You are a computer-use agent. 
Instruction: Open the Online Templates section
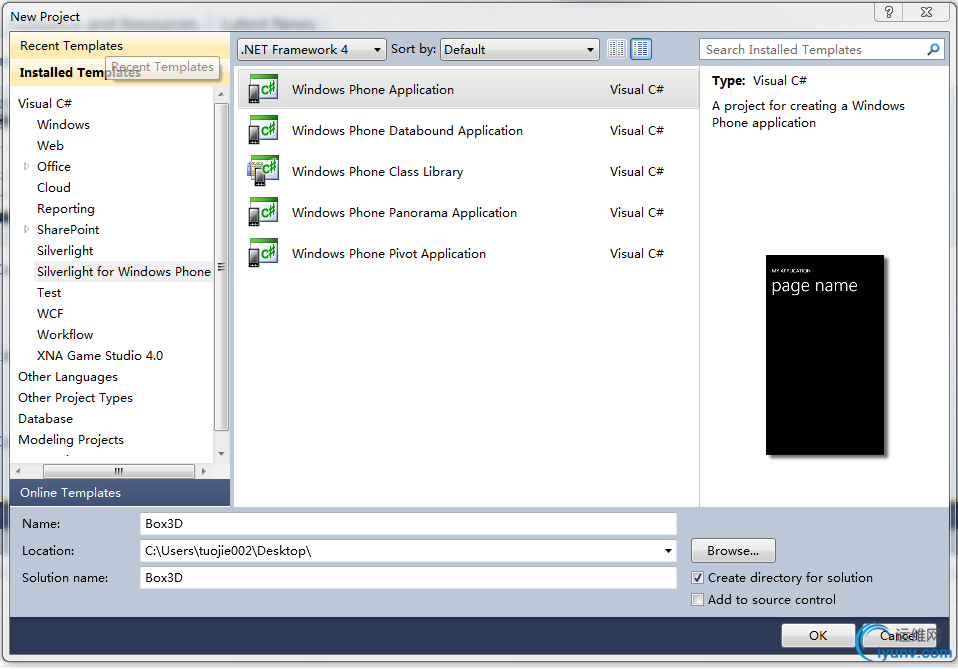[120, 492]
